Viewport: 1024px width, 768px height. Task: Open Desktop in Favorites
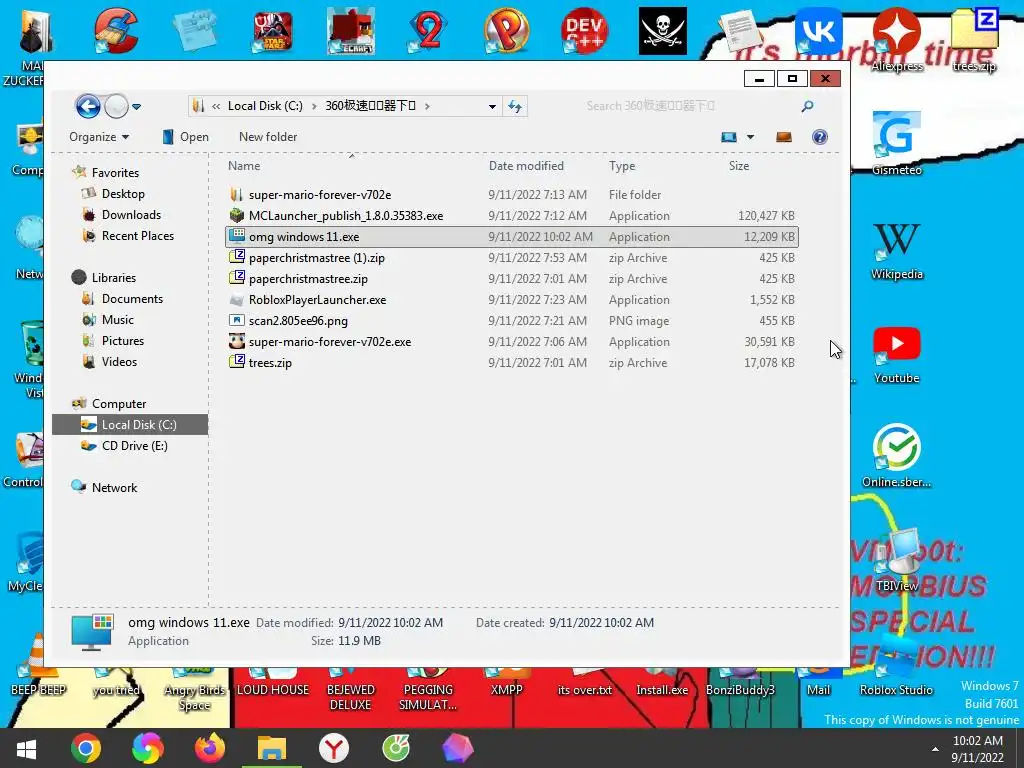pyautogui.click(x=123, y=193)
